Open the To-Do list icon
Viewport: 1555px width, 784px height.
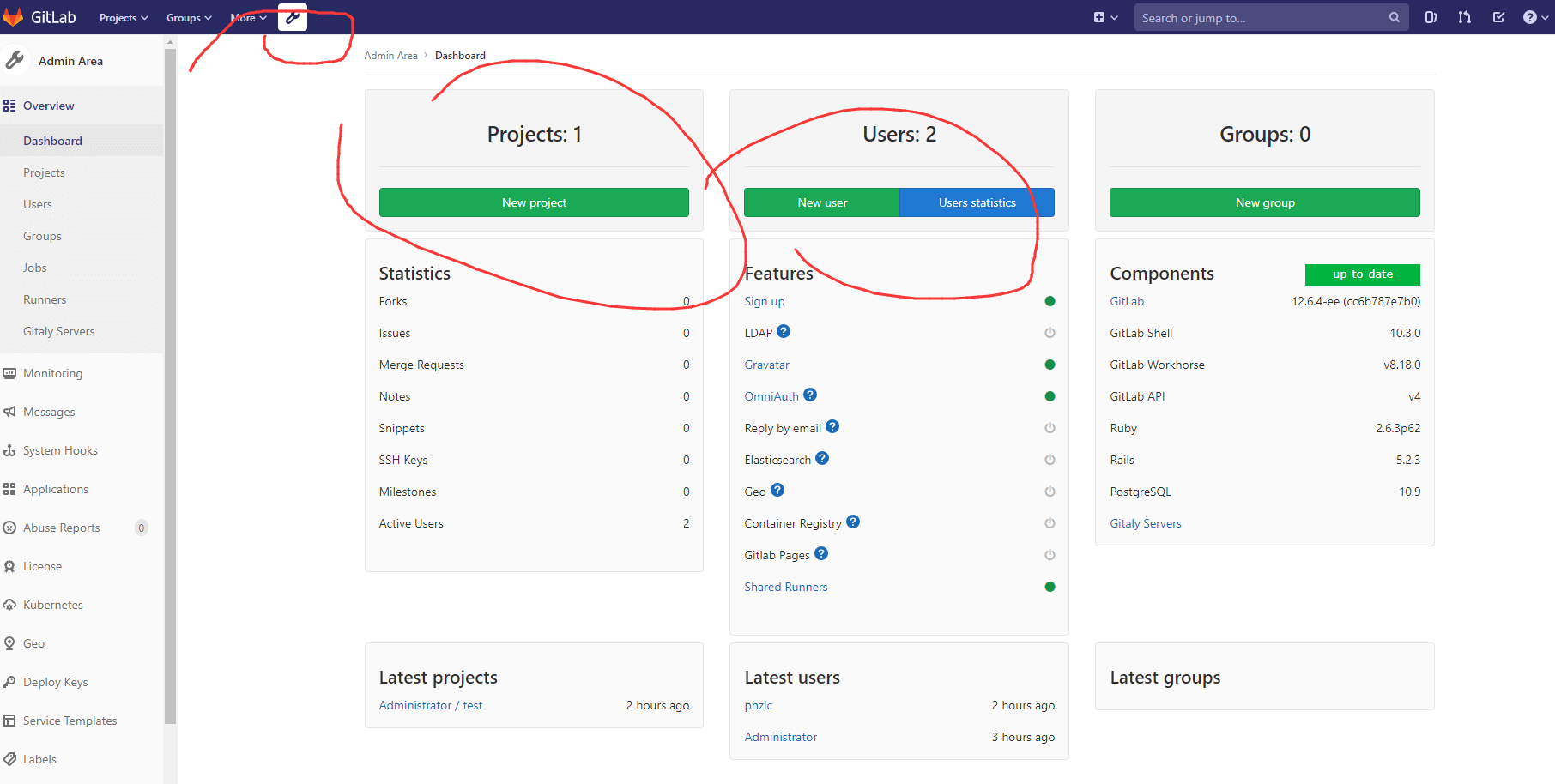click(1498, 17)
